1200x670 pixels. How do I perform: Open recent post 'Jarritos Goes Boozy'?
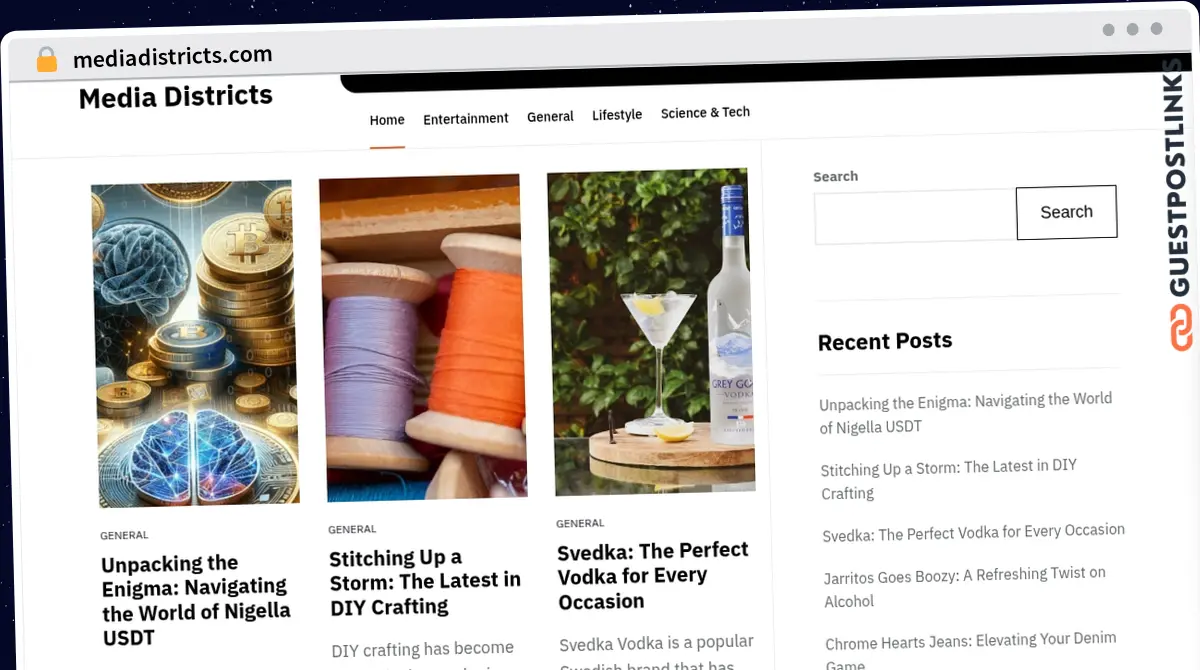pos(965,587)
